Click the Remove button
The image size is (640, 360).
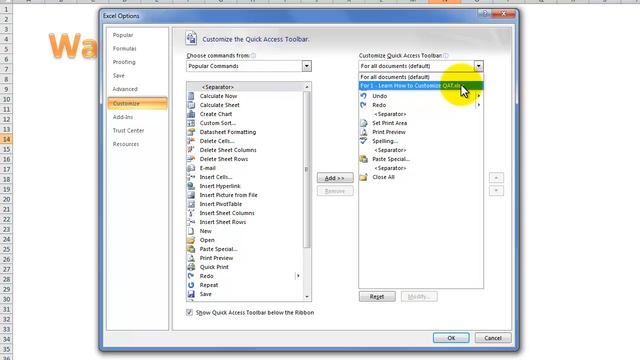tap(335, 191)
